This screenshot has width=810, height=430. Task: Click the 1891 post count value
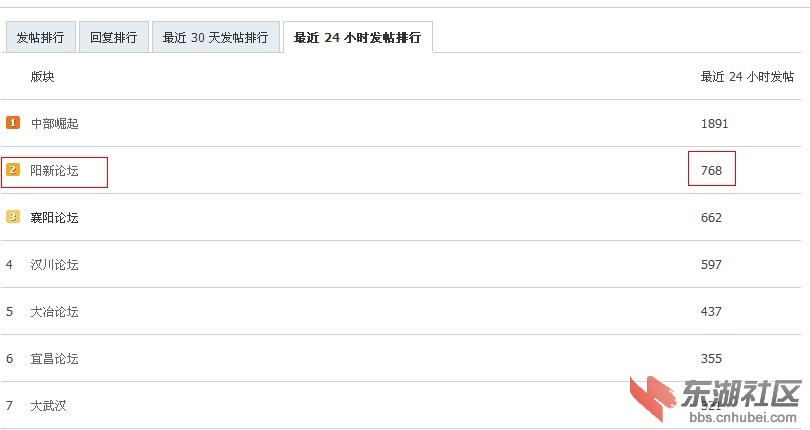[714, 124]
